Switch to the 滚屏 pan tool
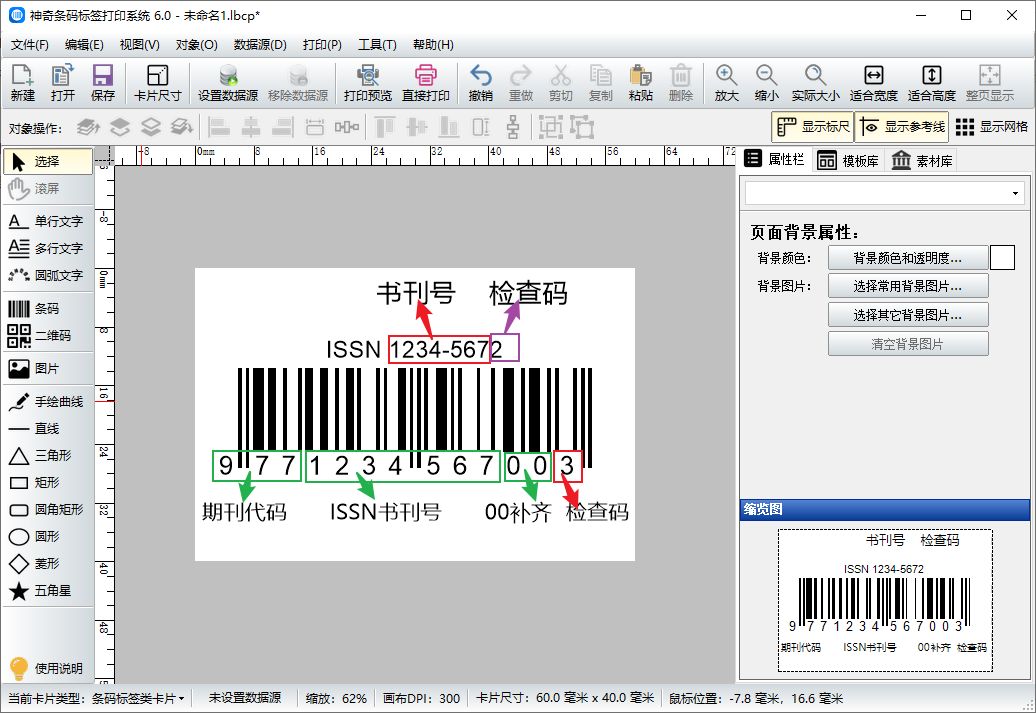 (47, 189)
